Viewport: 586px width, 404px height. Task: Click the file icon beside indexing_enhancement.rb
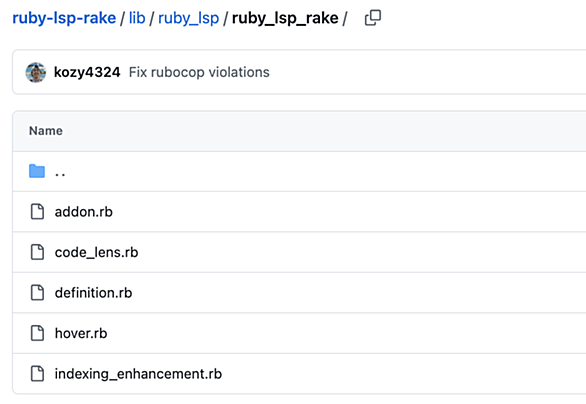pyautogui.click(x=37, y=374)
